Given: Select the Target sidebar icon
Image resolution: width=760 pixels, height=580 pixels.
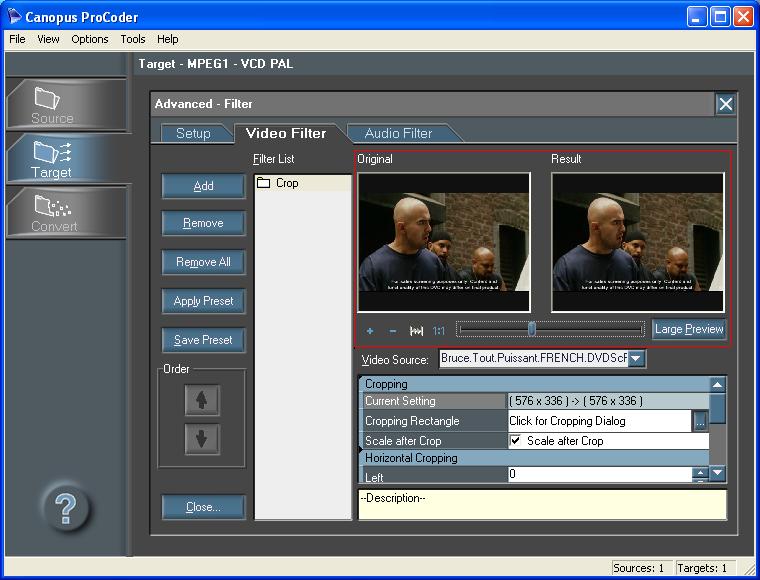Looking at the screenshot, I should tap(65, 158).
